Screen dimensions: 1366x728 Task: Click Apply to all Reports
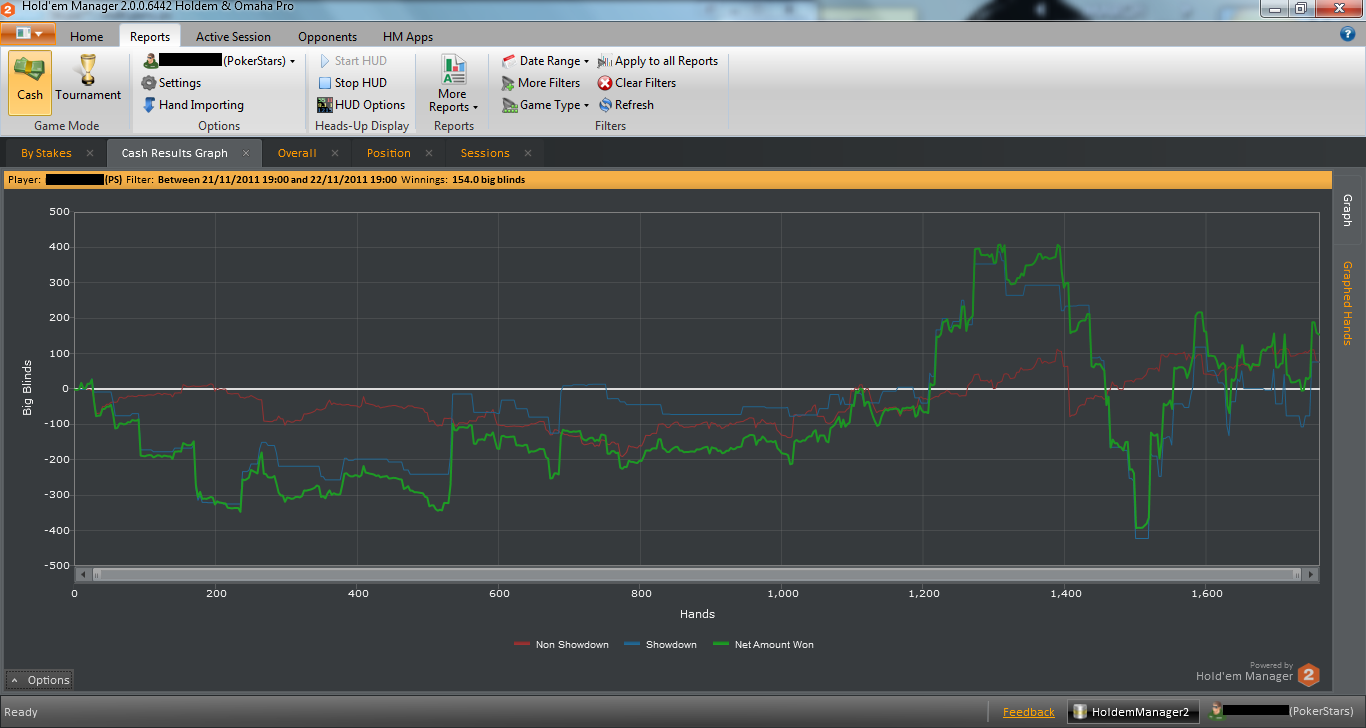pyautogui.click(x=657, y=61)
